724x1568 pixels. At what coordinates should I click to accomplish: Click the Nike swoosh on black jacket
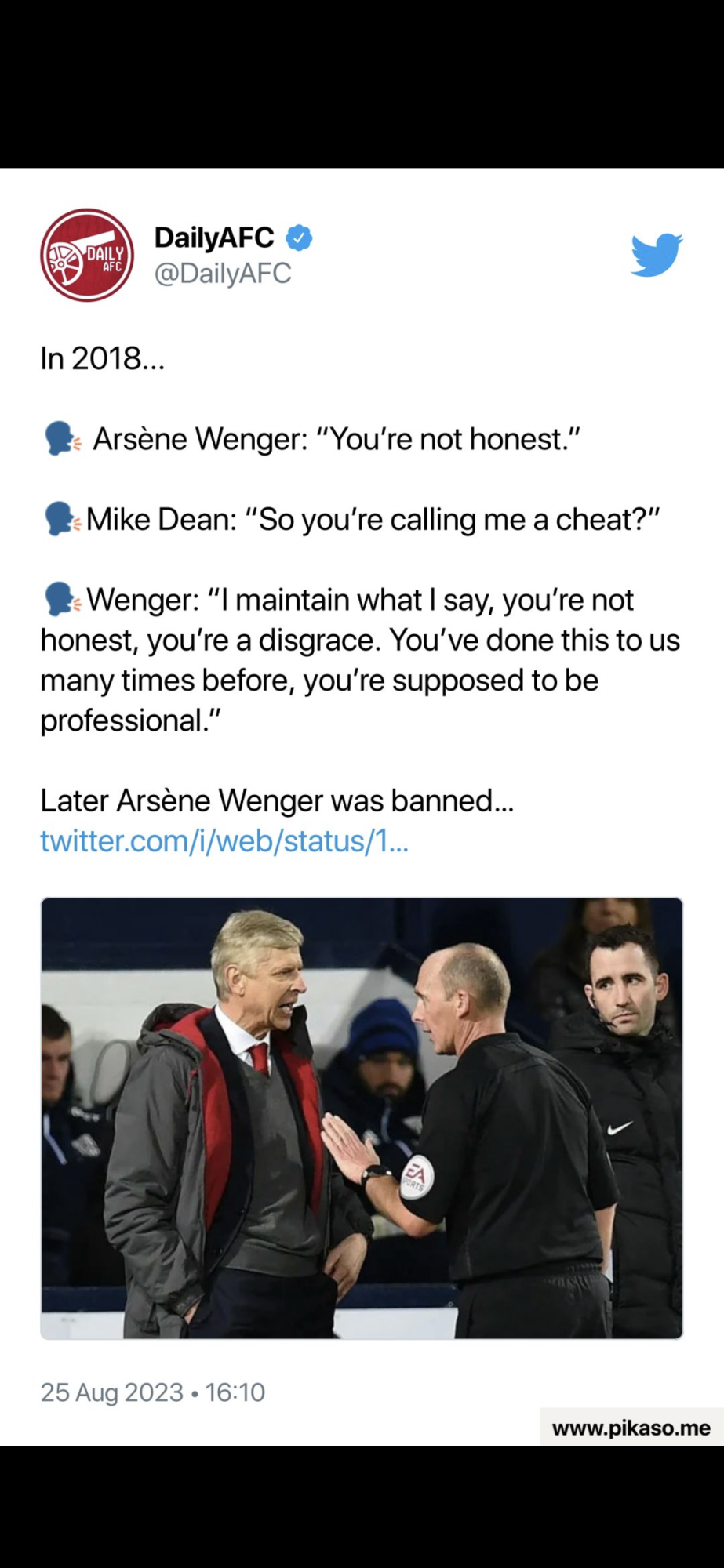point(620,1128)
